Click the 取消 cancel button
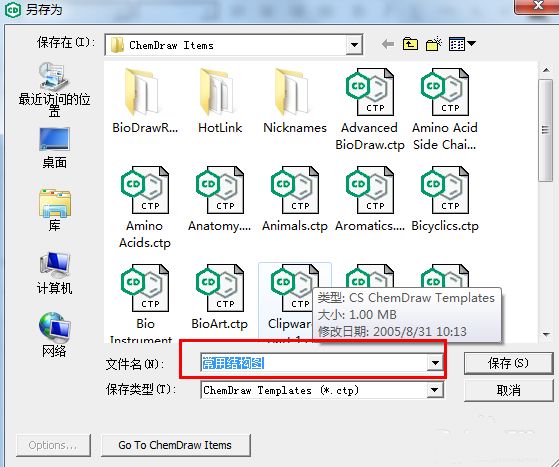Screen dimensions: 559x467 click(x=508, y=390)
